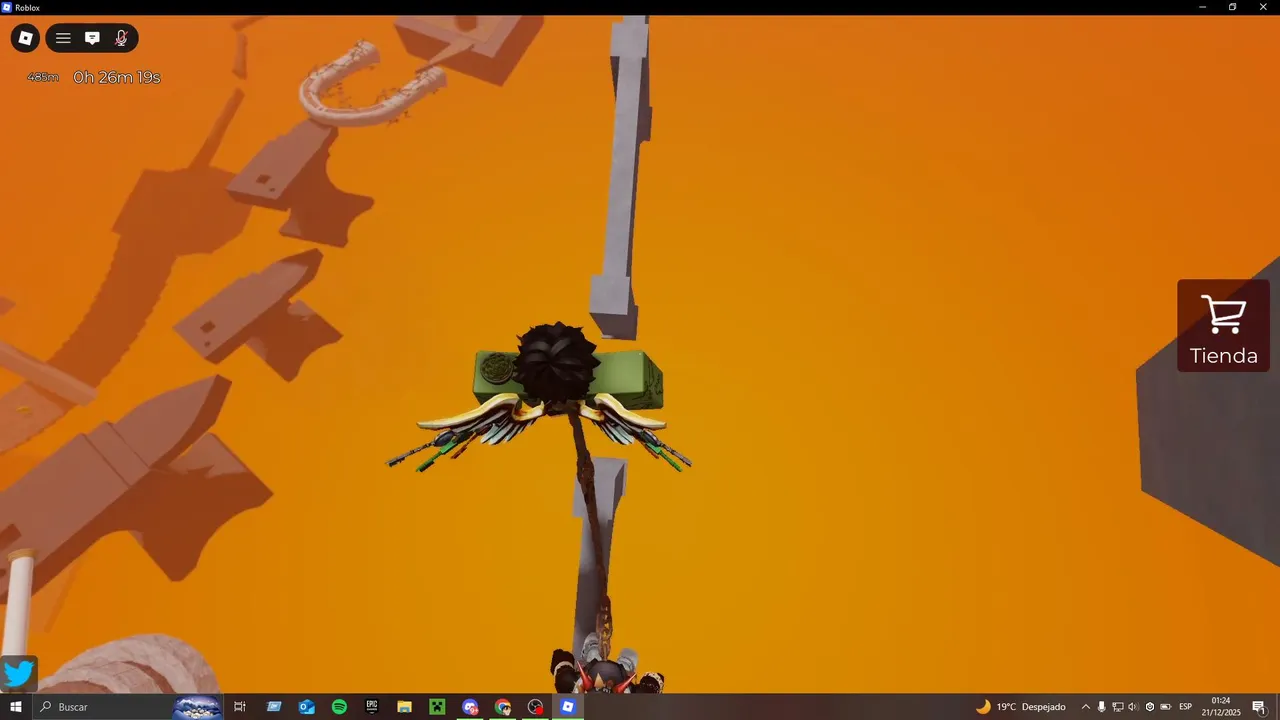Image resolution: width=1280 pixels, height=720 pixels.
Task: Open the blue app icon left of Outlook
Action: [274, 707]
